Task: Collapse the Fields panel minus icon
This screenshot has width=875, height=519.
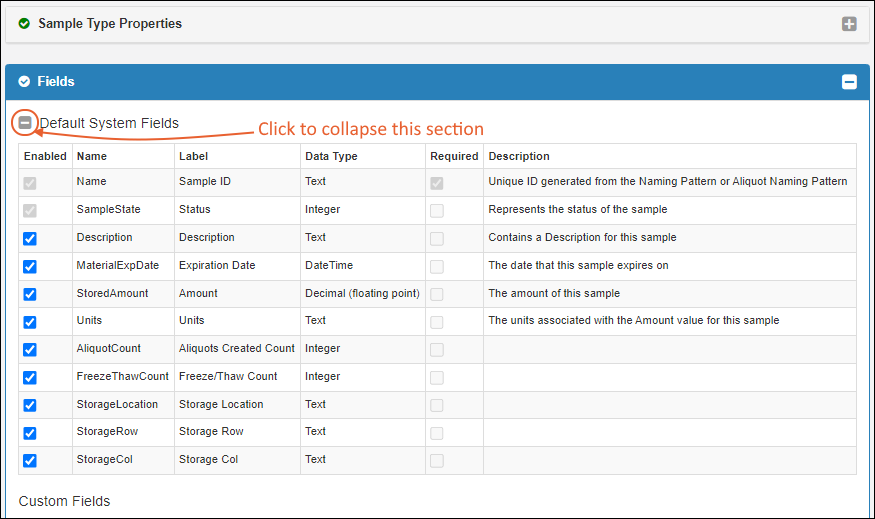Action: [849, 82]
